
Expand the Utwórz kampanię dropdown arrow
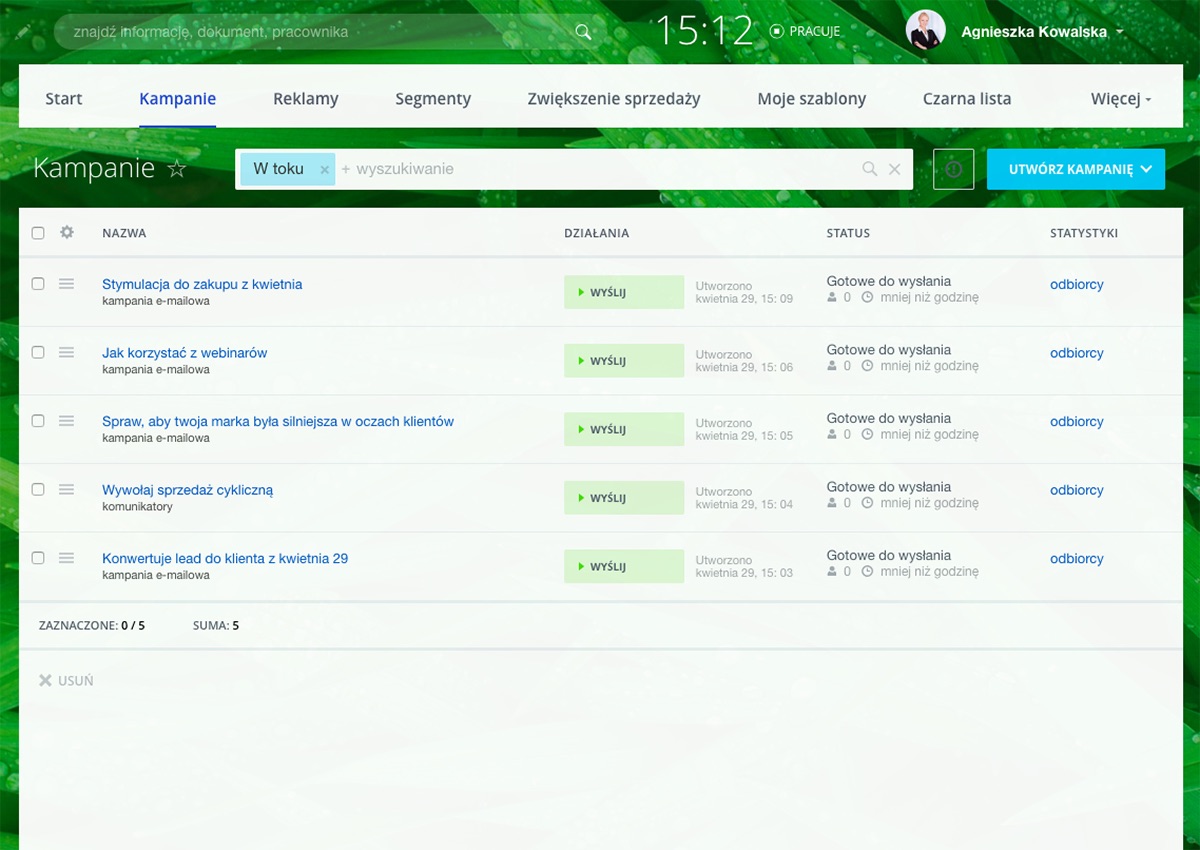(1146, 169)
